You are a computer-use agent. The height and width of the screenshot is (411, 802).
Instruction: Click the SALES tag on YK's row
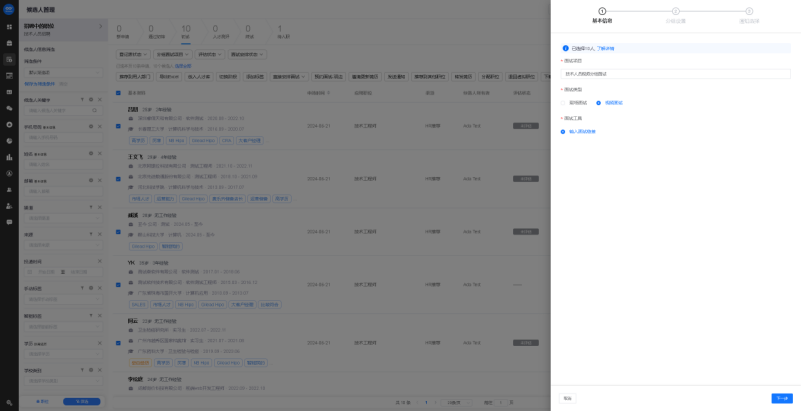tap(139, 305)
